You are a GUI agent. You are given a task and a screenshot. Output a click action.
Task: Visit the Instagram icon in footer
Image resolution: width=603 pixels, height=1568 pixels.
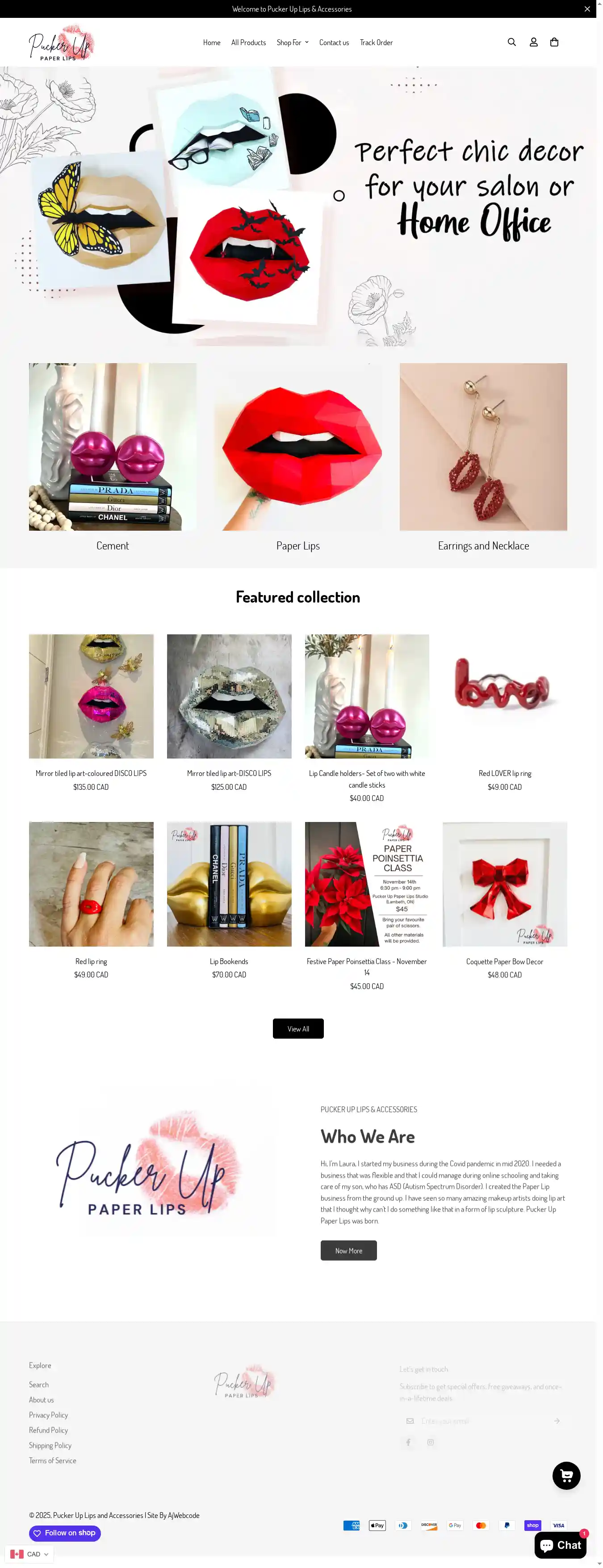[x=431, y=1442]
